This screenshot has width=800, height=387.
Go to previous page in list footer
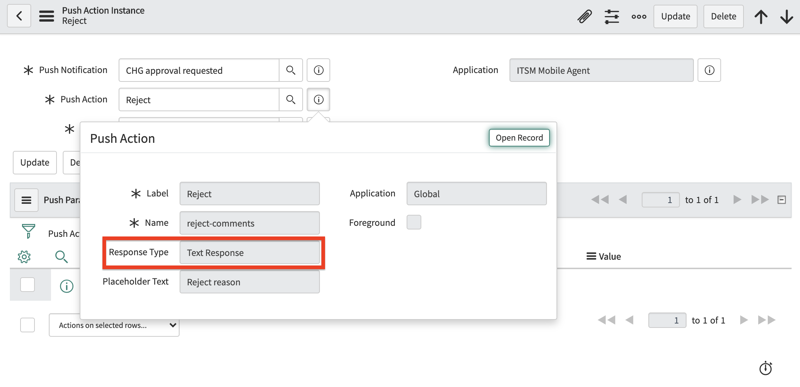(629, 320)
